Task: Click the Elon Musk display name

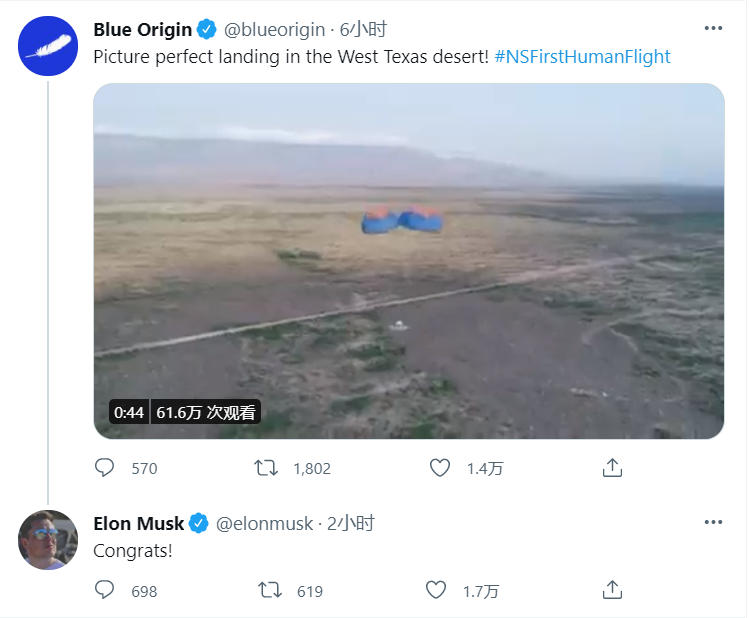Action: coord(139,523)
